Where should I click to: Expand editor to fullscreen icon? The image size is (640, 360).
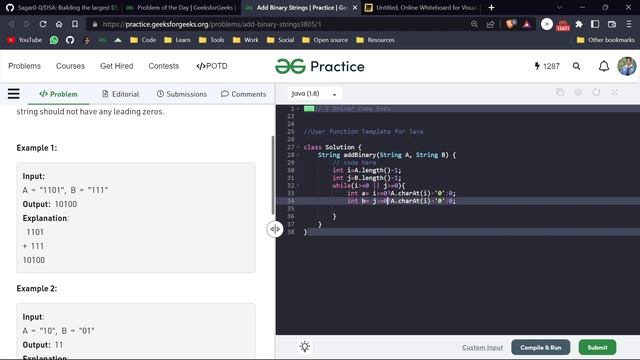point(614,93)
